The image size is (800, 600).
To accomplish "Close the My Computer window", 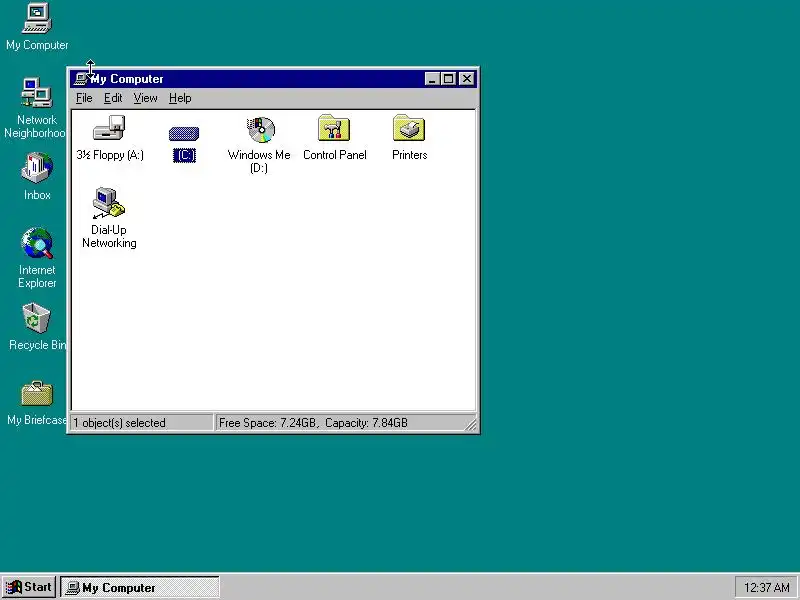I will pos(467,79).
